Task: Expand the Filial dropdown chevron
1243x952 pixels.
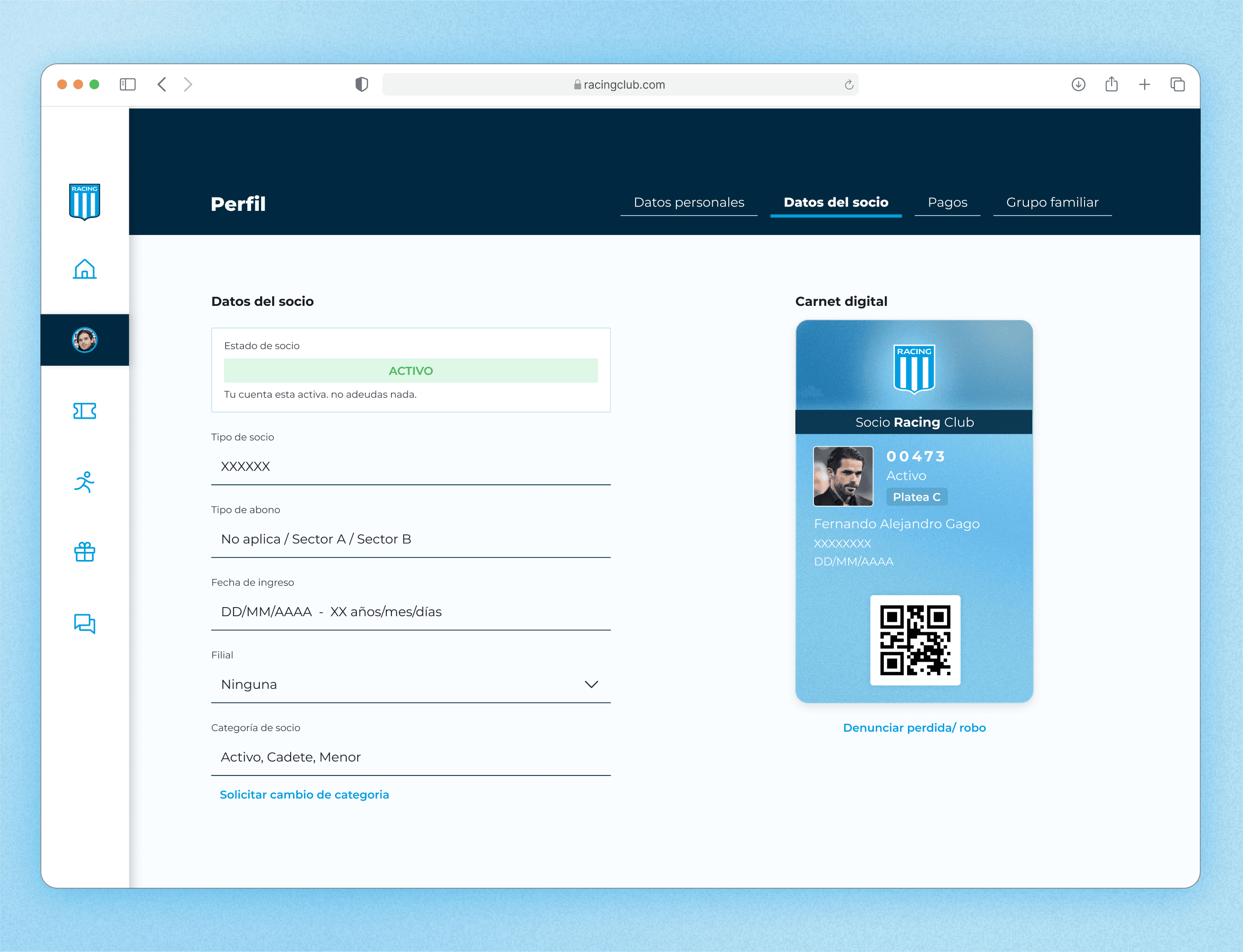Action: [591, 685]
